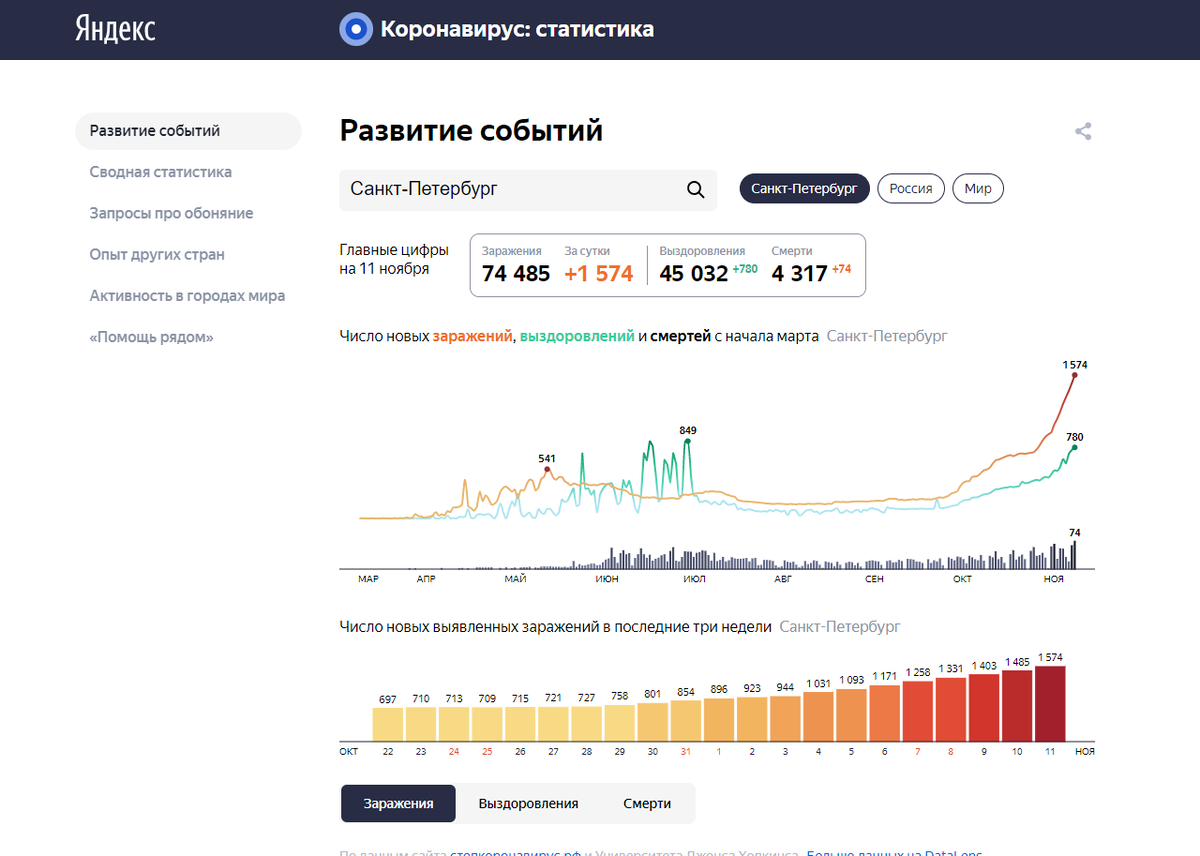This screenshot has width=1200, height=856.
Task: Click the 74 deaths bar label
Action: (1075, 532)
